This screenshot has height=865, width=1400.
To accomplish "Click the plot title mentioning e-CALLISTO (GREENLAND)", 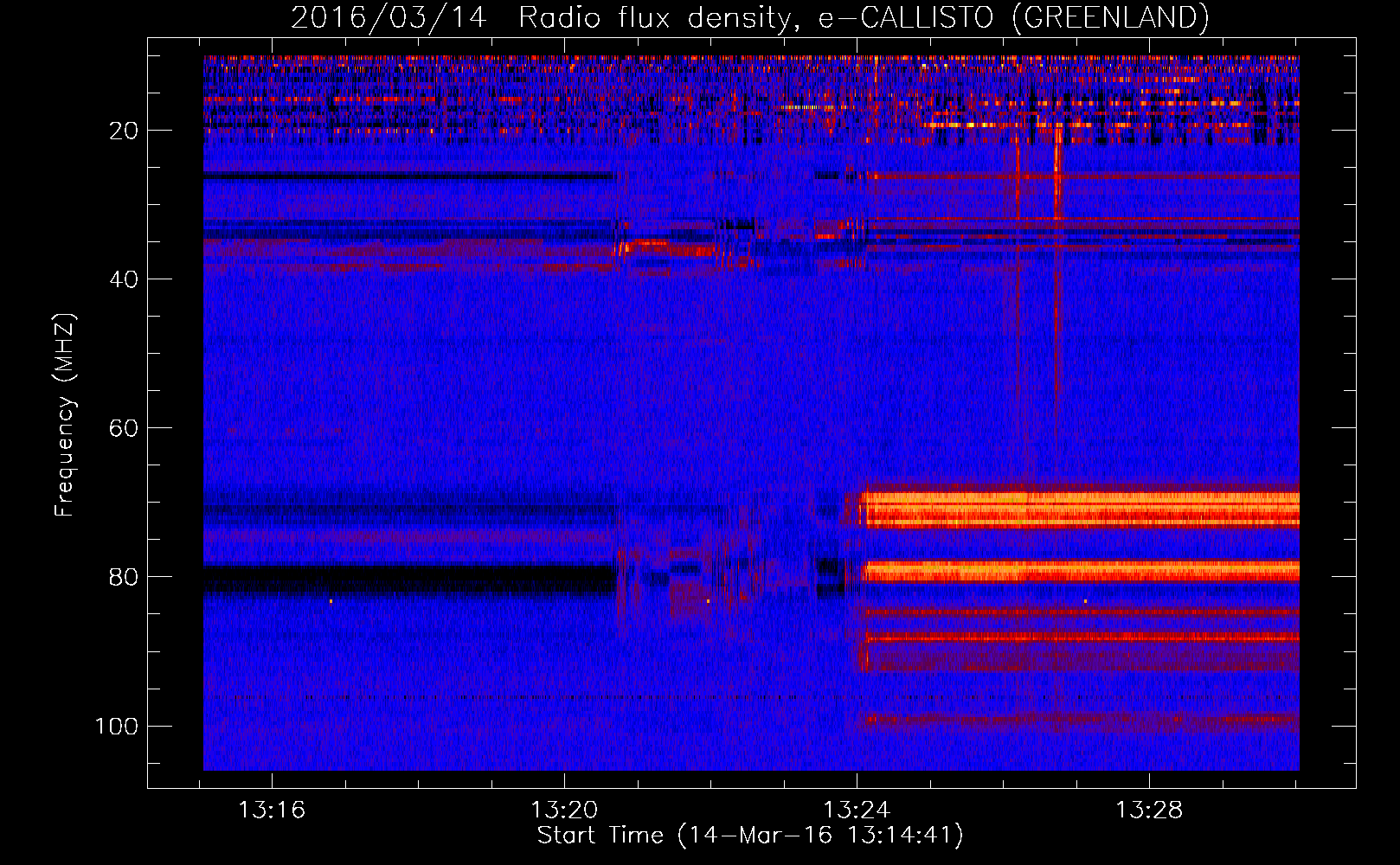I will point(749,17).
